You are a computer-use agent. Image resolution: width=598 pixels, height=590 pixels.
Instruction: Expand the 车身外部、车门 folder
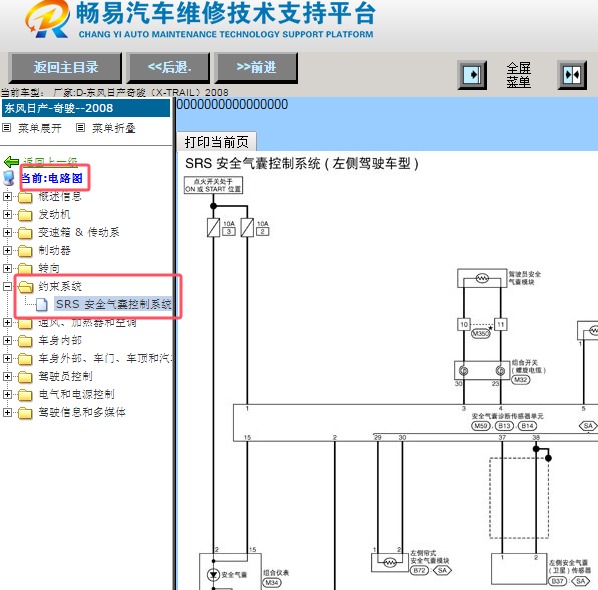[7, 359]
